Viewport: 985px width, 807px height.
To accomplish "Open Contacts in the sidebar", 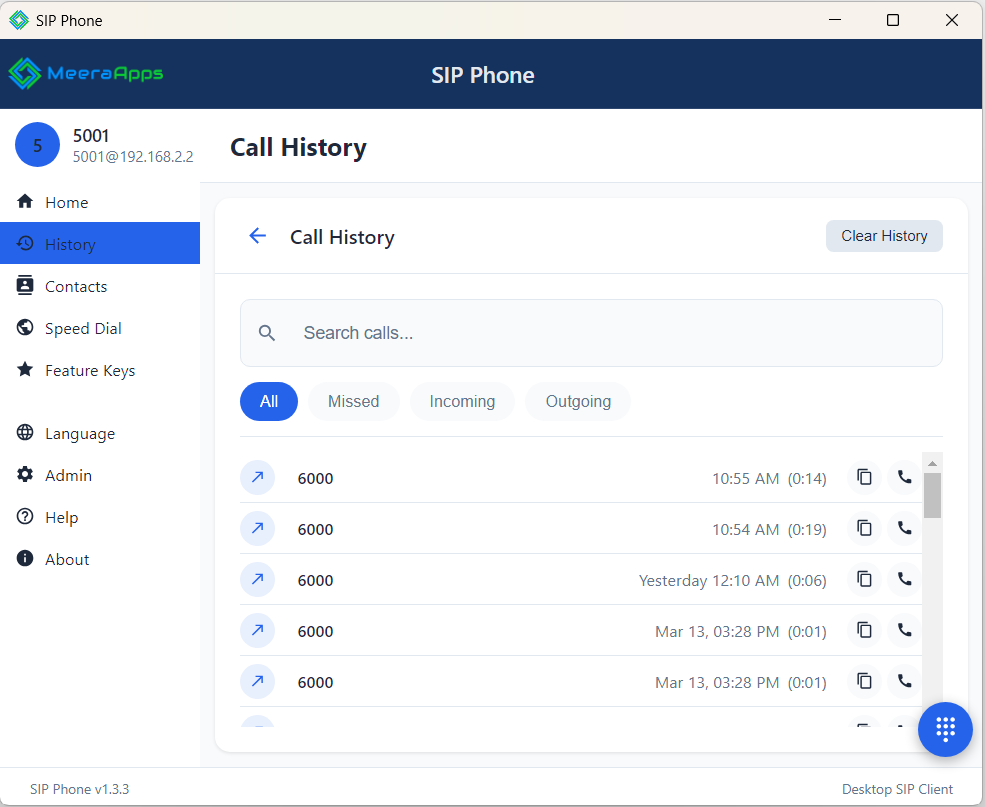I will tap(76, 286).
